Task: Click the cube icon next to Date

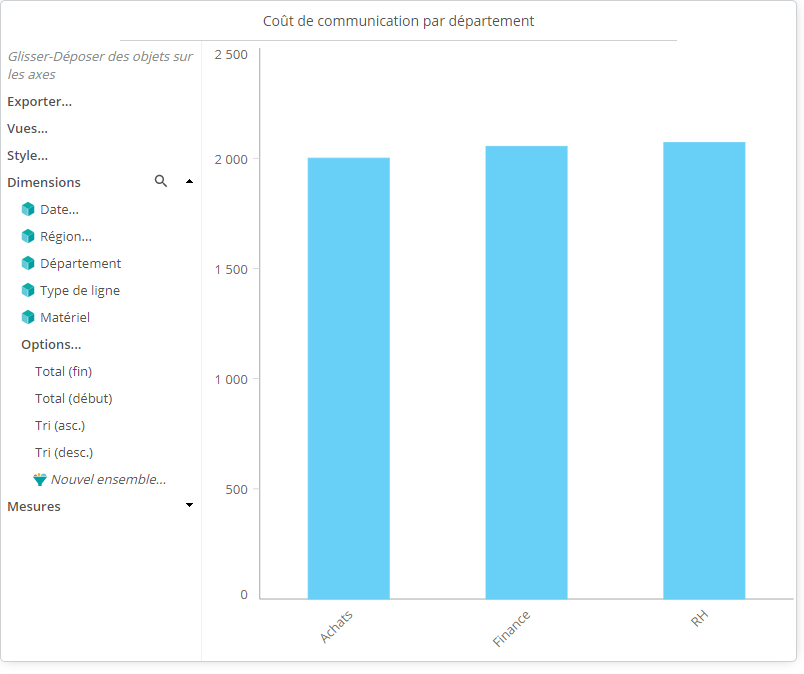Action: click(28, 209)
